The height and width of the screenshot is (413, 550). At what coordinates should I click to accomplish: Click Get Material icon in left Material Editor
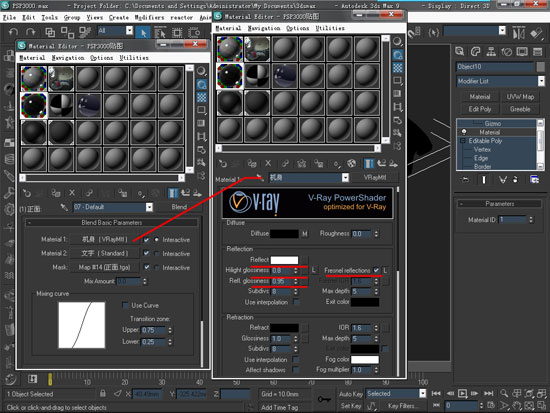click(x=27, y=193)
